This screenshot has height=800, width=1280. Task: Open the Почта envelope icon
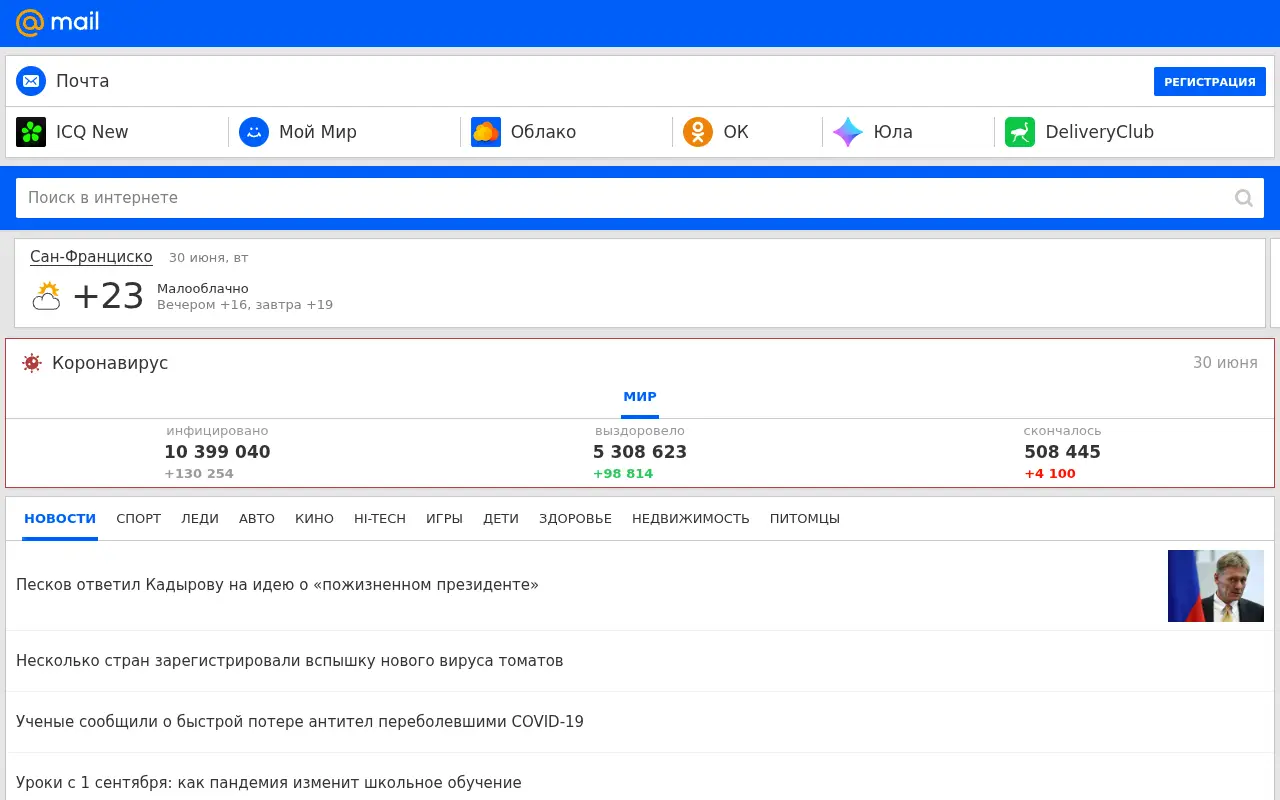pyautogui.click(x=31, y=81)
